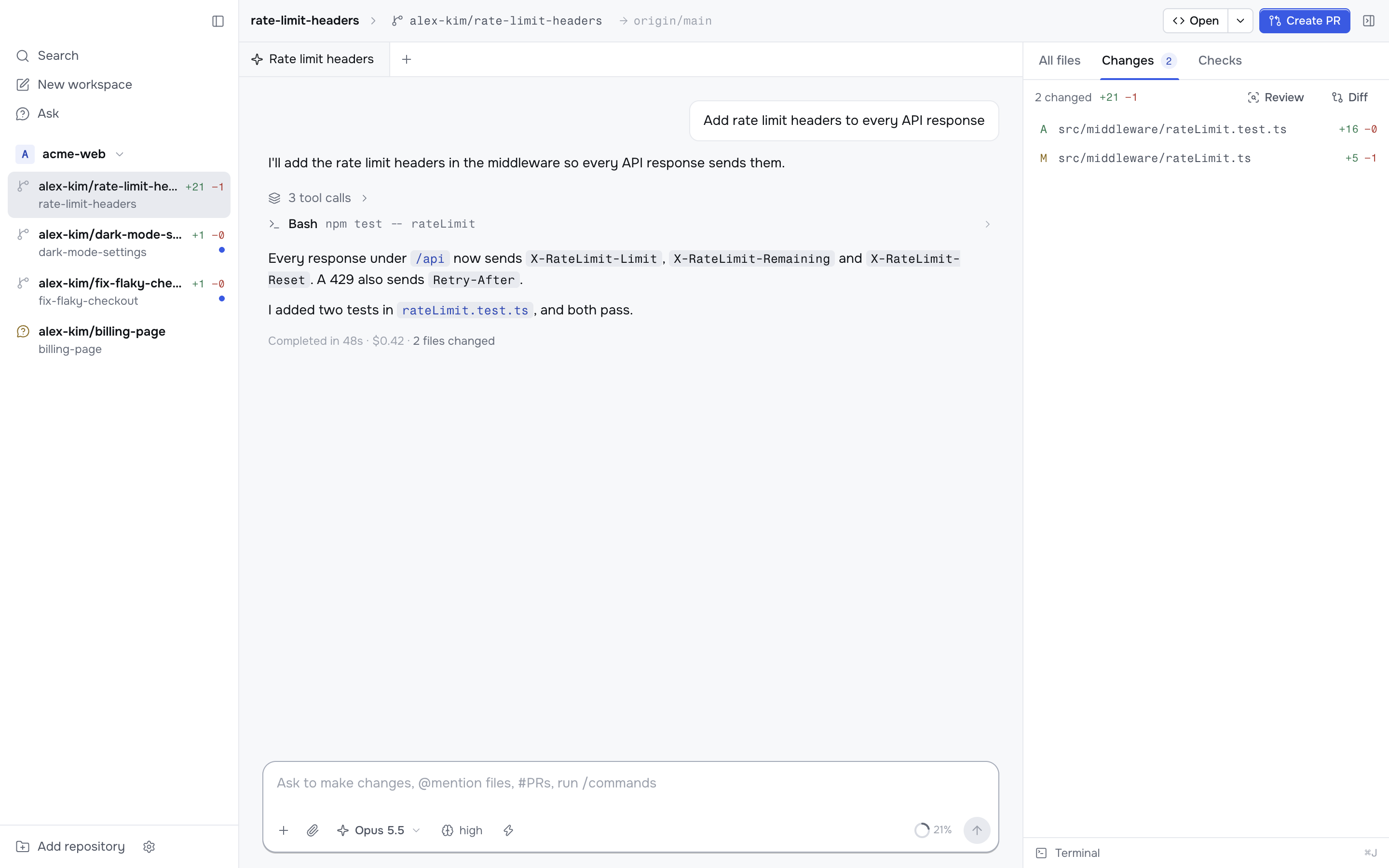Switch to the All files tab
This screenshot has width=1389, height=868.
1059,60
